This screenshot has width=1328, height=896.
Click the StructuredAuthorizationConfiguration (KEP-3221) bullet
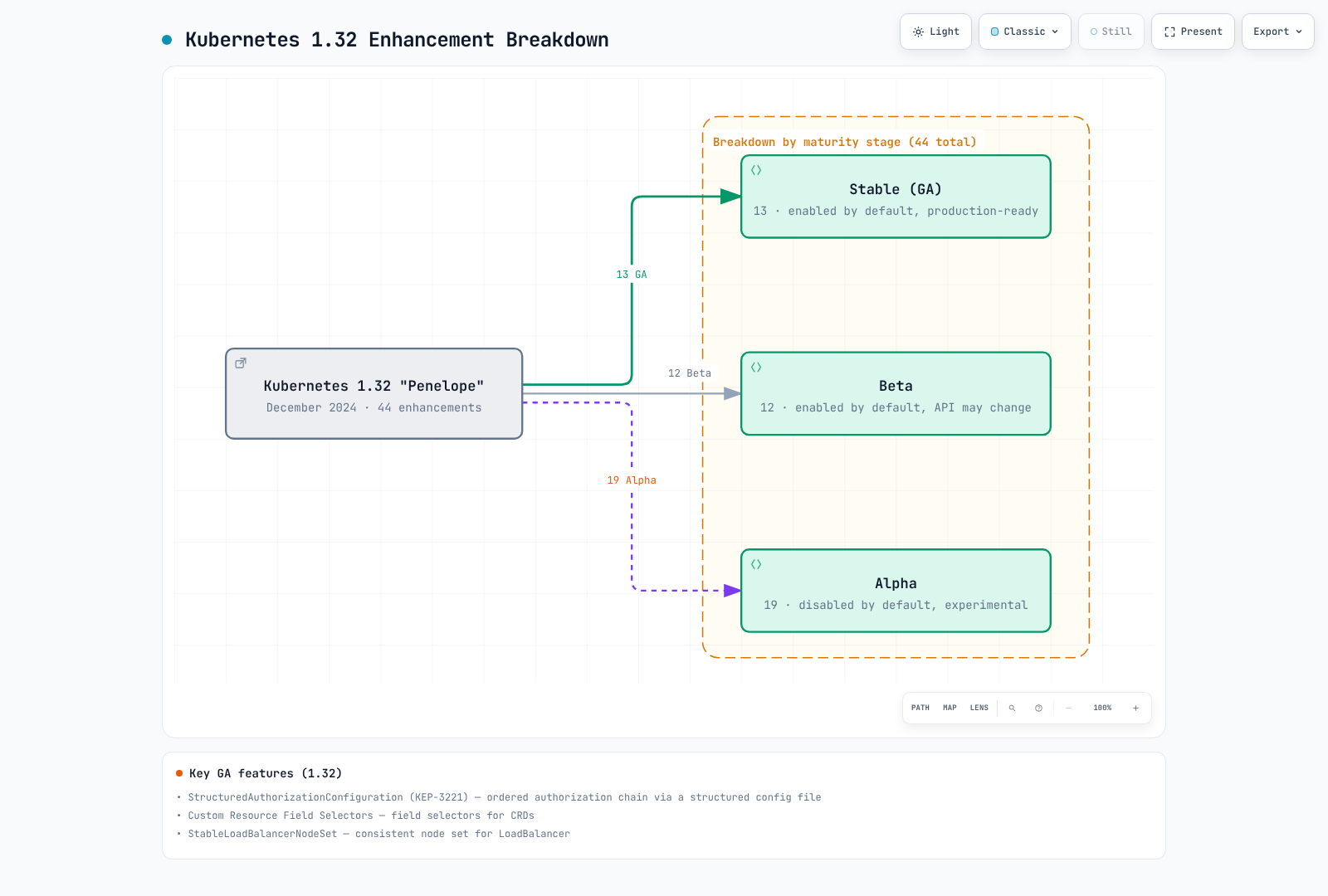(x=505, y=797)
